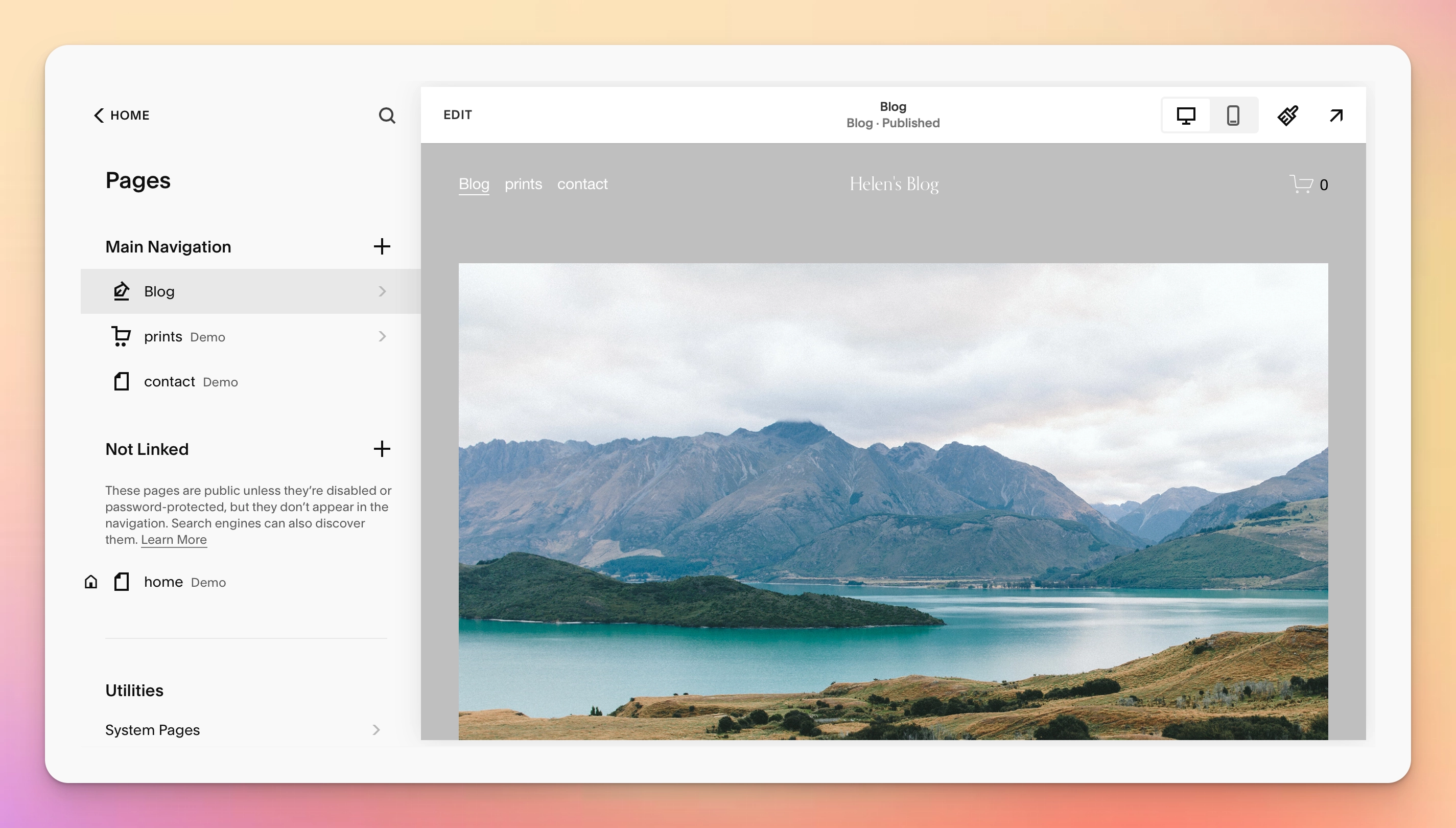This screenshot has width=1456, height=828.
Task: Expand the Blog page chevron
Action: click(382, 291)
